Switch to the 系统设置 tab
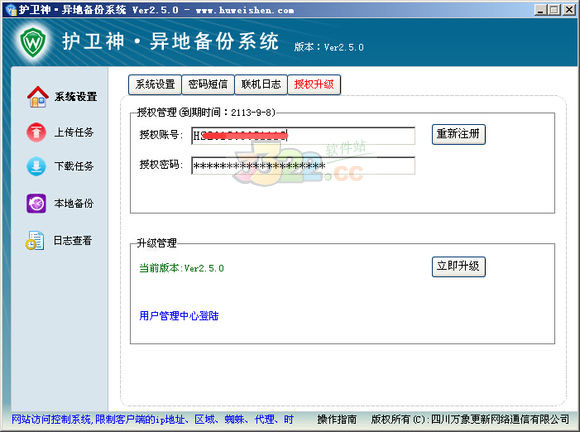The height and width of the screenshot is (432, 580). (155, 84)
